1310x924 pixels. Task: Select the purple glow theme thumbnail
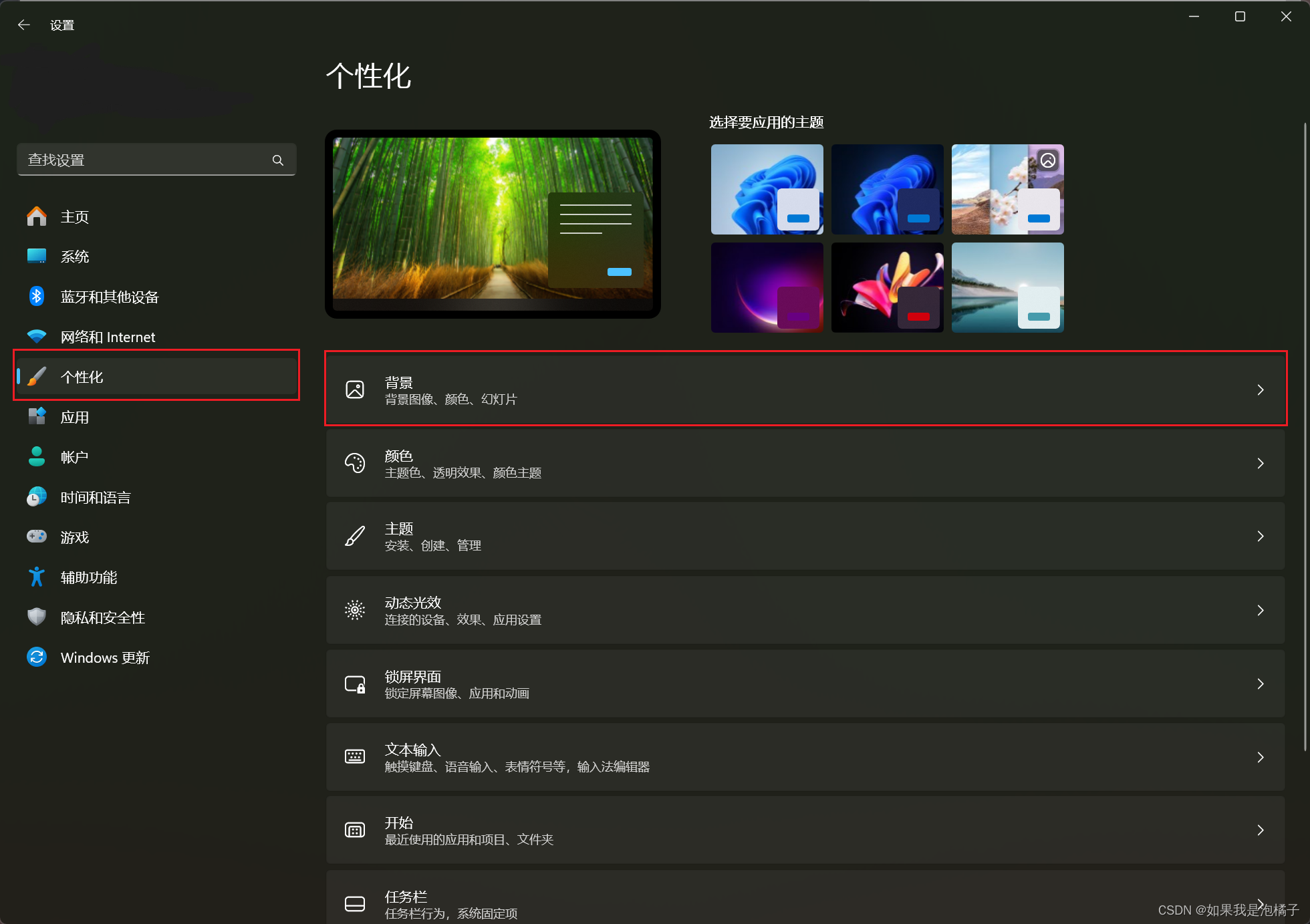(x=767, y=287)
